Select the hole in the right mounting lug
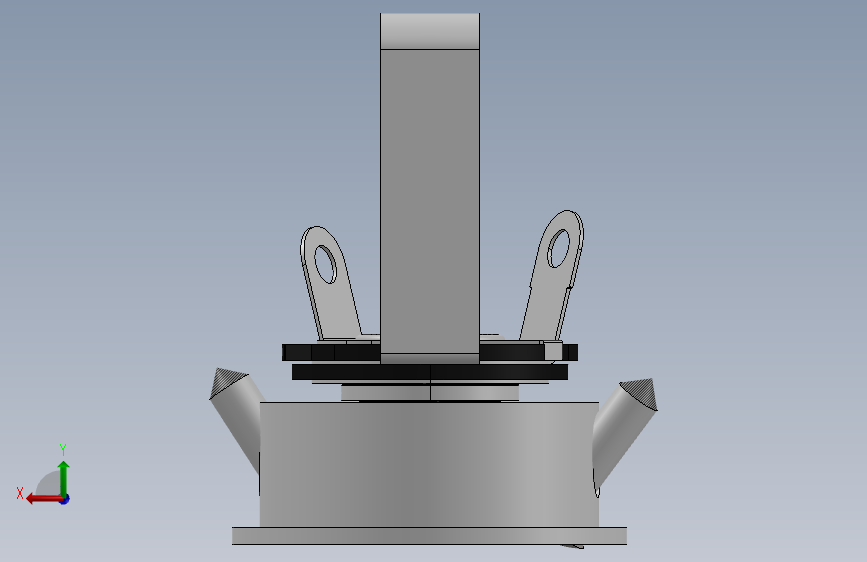This screenshot has width=867, height=562. 558,249
